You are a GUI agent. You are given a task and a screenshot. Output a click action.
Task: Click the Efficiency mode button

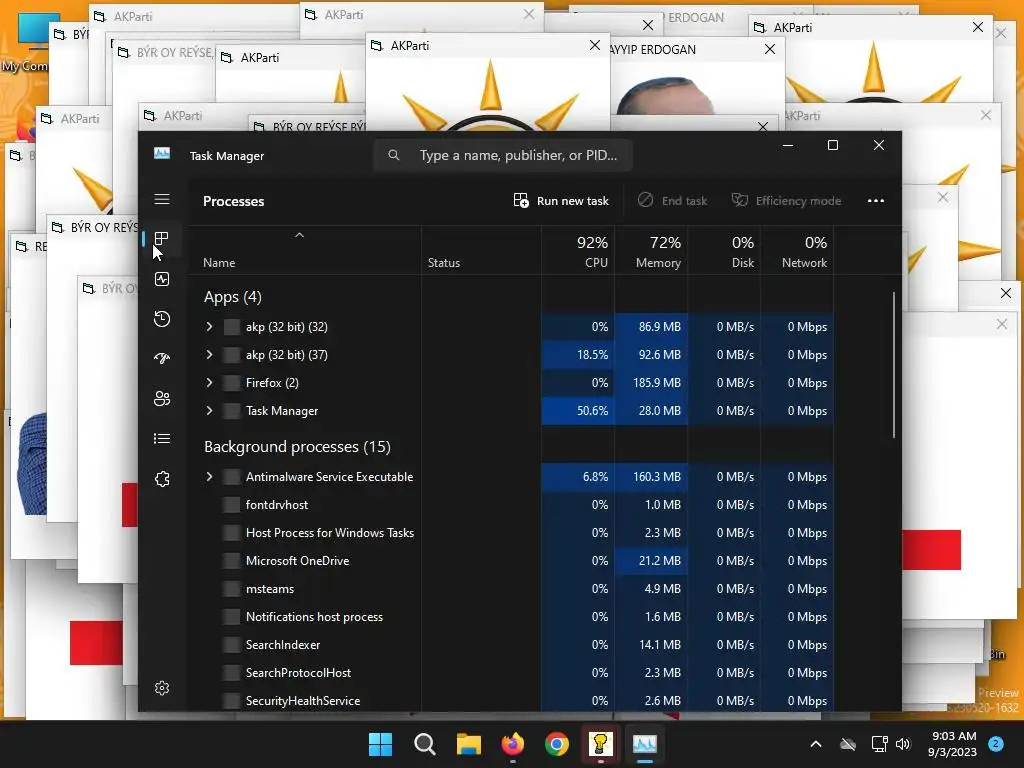tap(786, 200)
